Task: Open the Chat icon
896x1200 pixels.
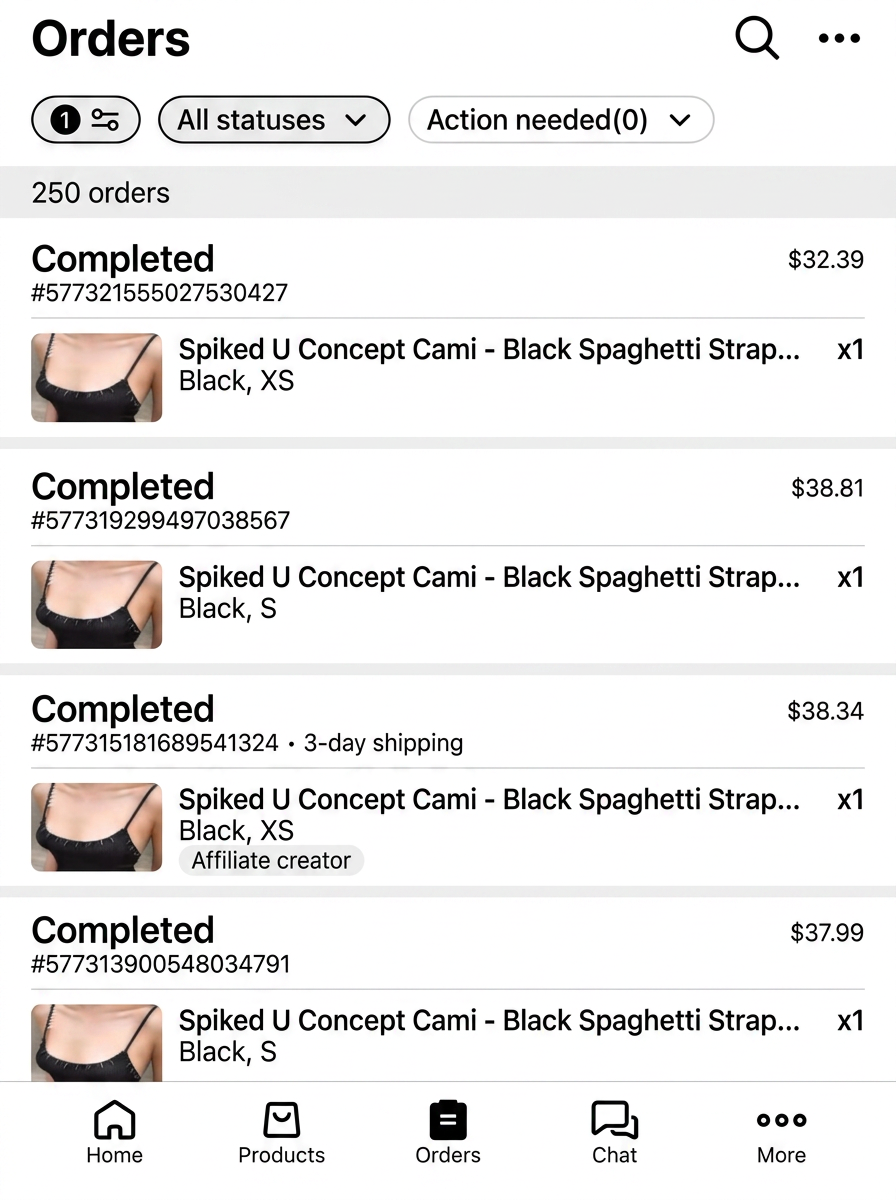Action: (x=613, y=1120)
